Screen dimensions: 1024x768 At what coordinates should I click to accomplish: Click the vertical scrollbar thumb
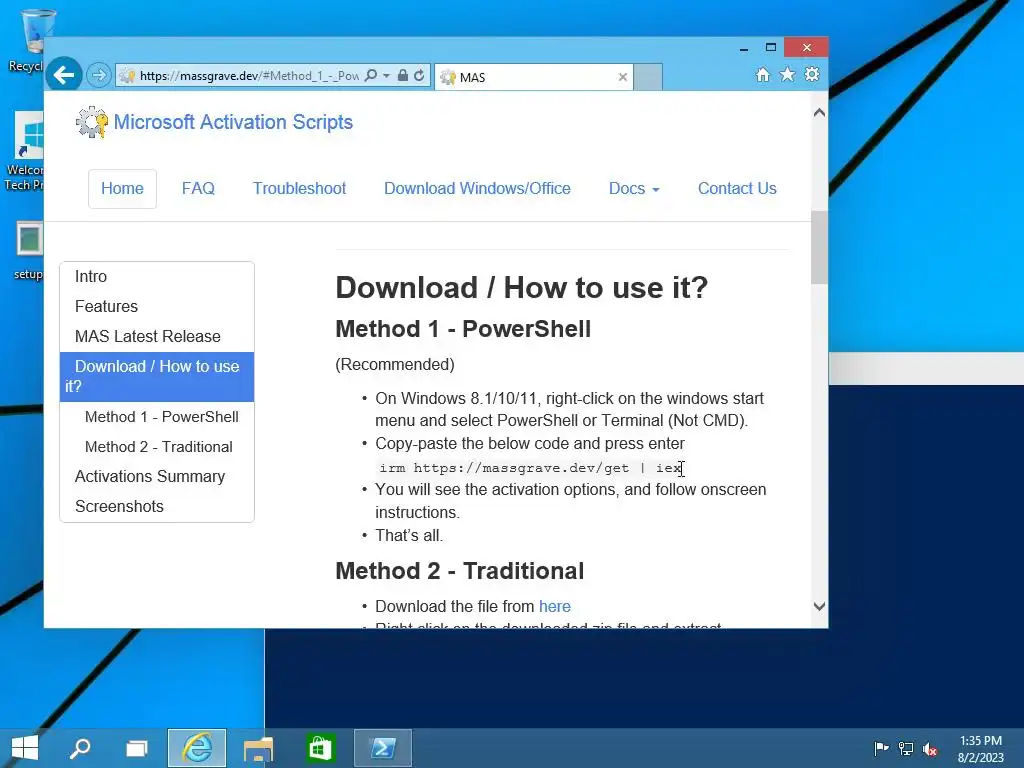tap(819, 248)
